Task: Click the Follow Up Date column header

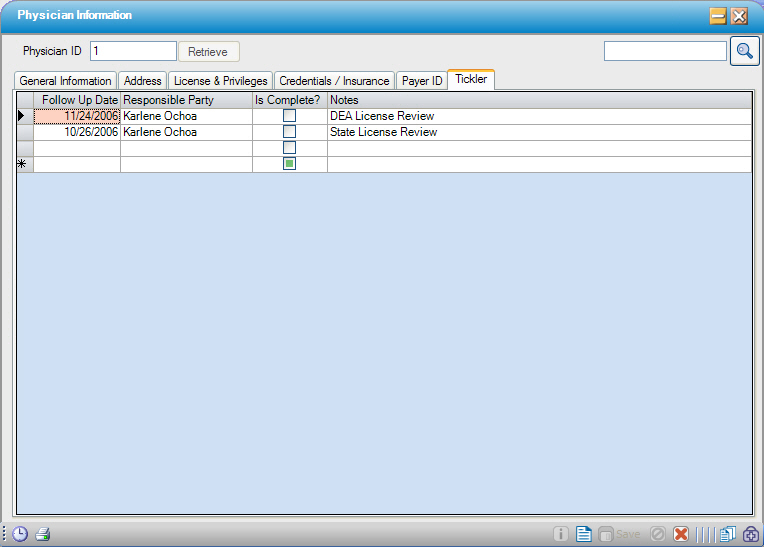Action: pyautogui.click(x=78, y=100)
